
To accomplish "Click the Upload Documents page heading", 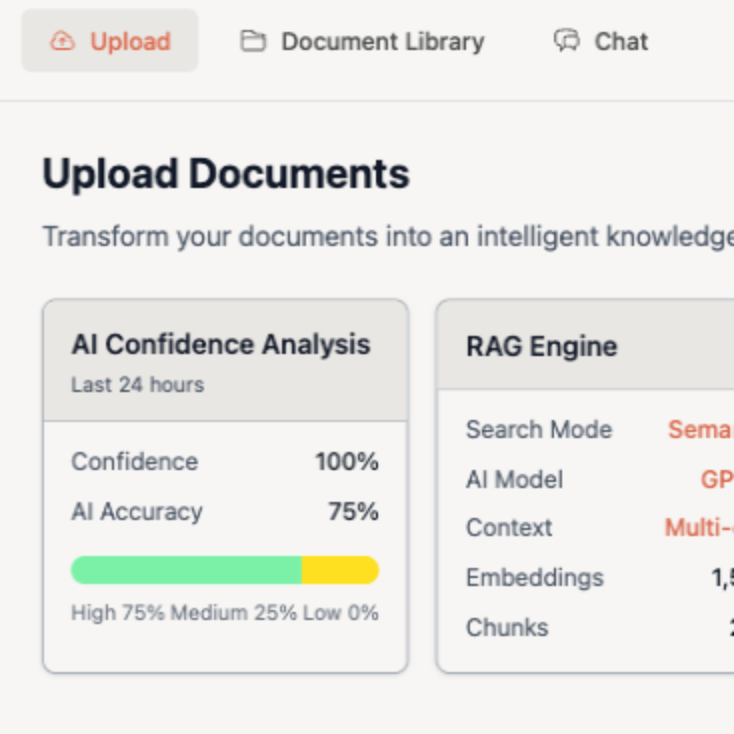I will pos(225,174).
